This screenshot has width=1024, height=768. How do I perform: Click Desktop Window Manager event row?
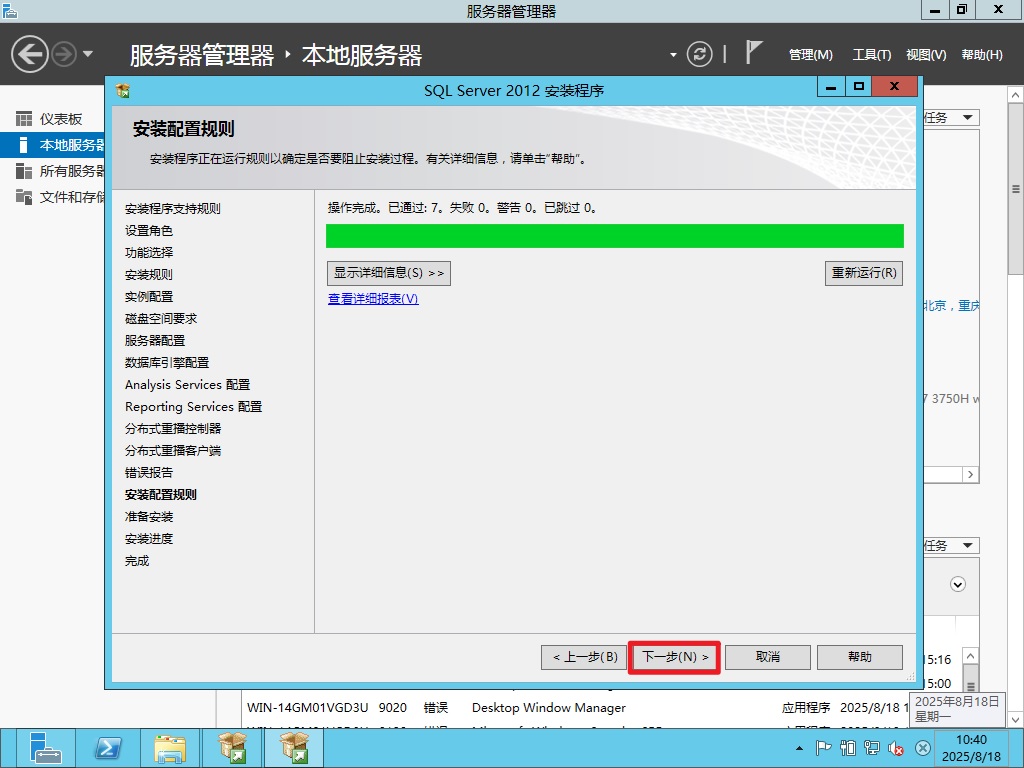(x=575, y=708)
